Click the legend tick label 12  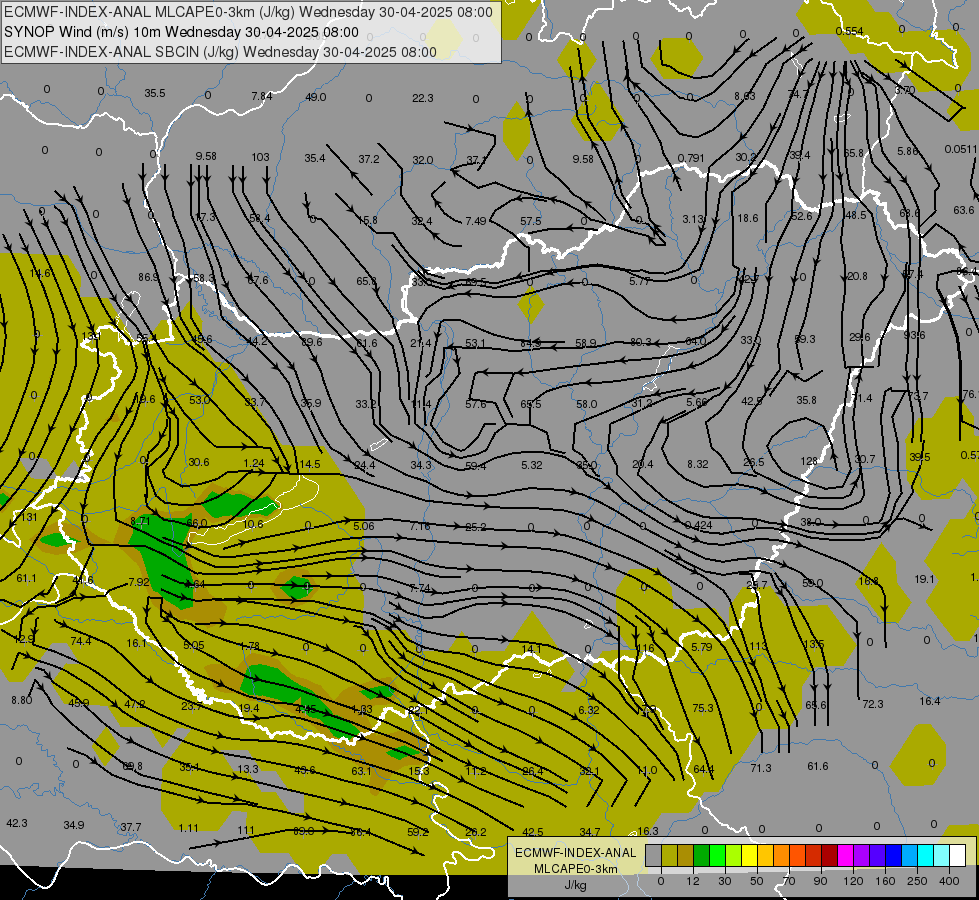pyautogui.click(x=693, y=881)
